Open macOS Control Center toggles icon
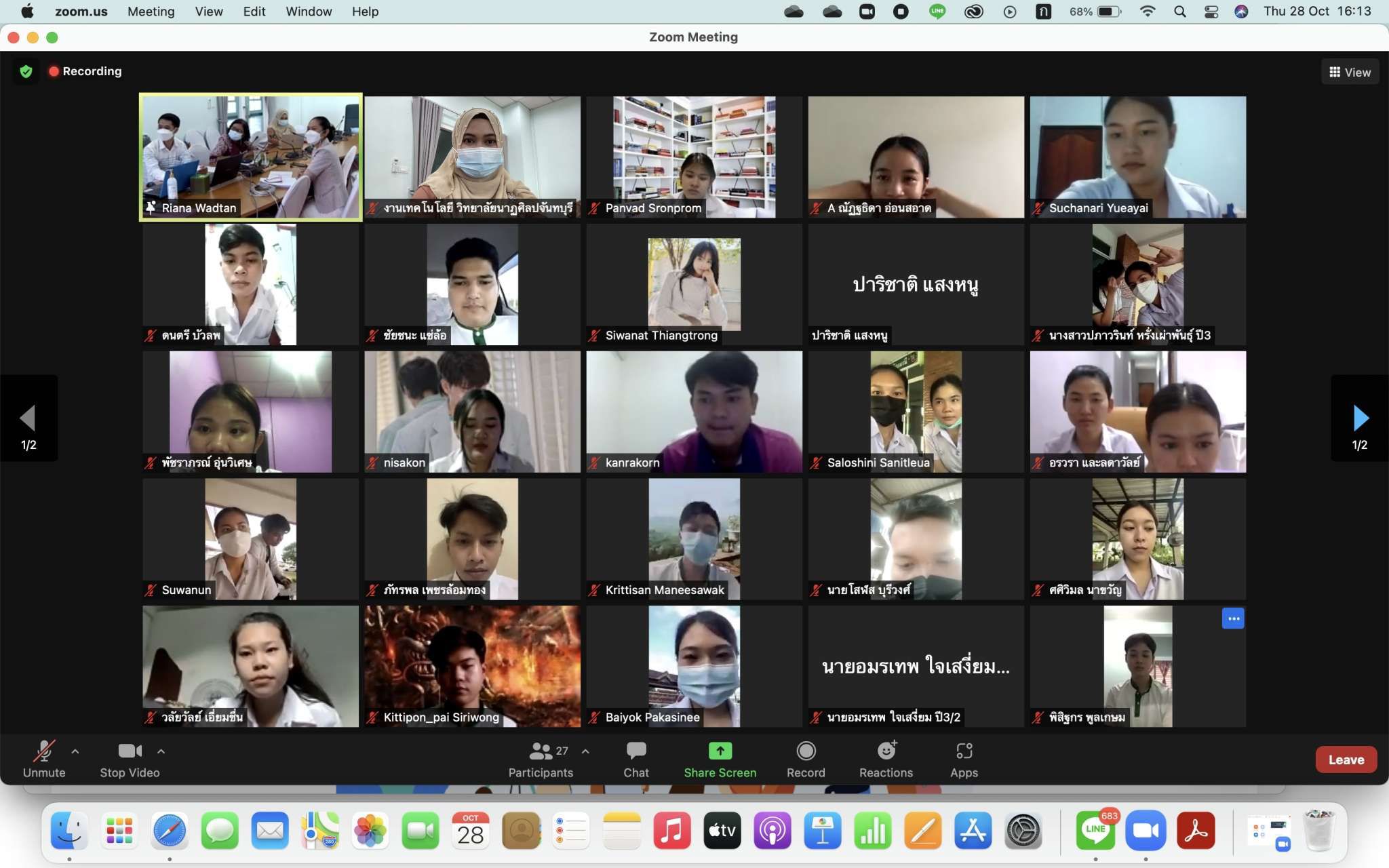This screenshot has width=1389, height=868. [1211, 12]
